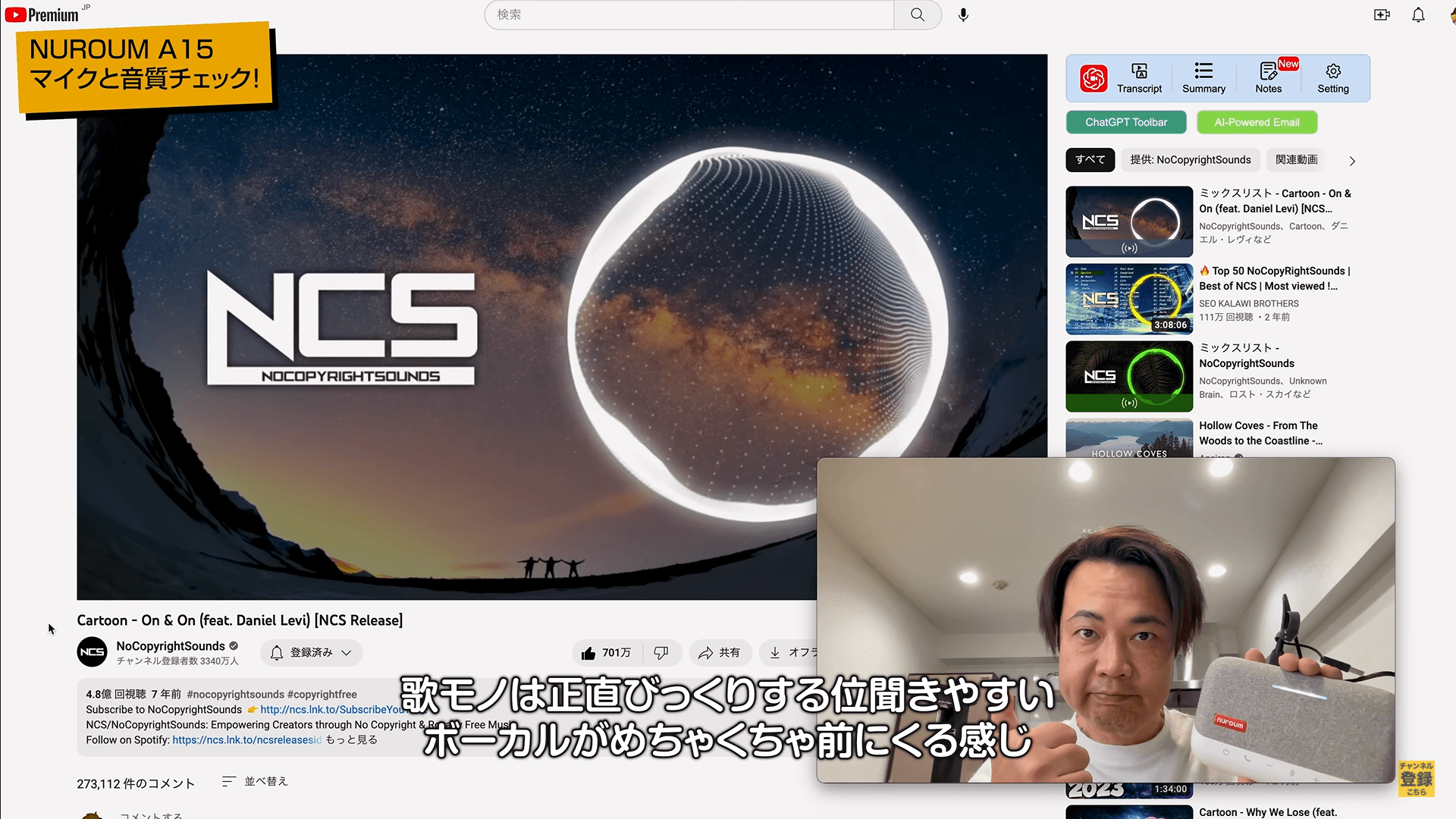1456x819 pixels.
Task: Open the Top 50 NoCopyRightSounds video title
Action: pos(1274,278)
